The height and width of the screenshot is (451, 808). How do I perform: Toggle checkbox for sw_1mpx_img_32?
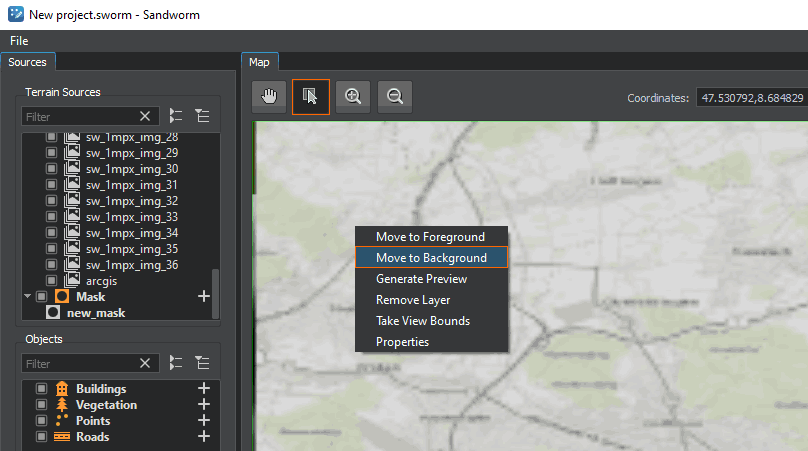53,201
